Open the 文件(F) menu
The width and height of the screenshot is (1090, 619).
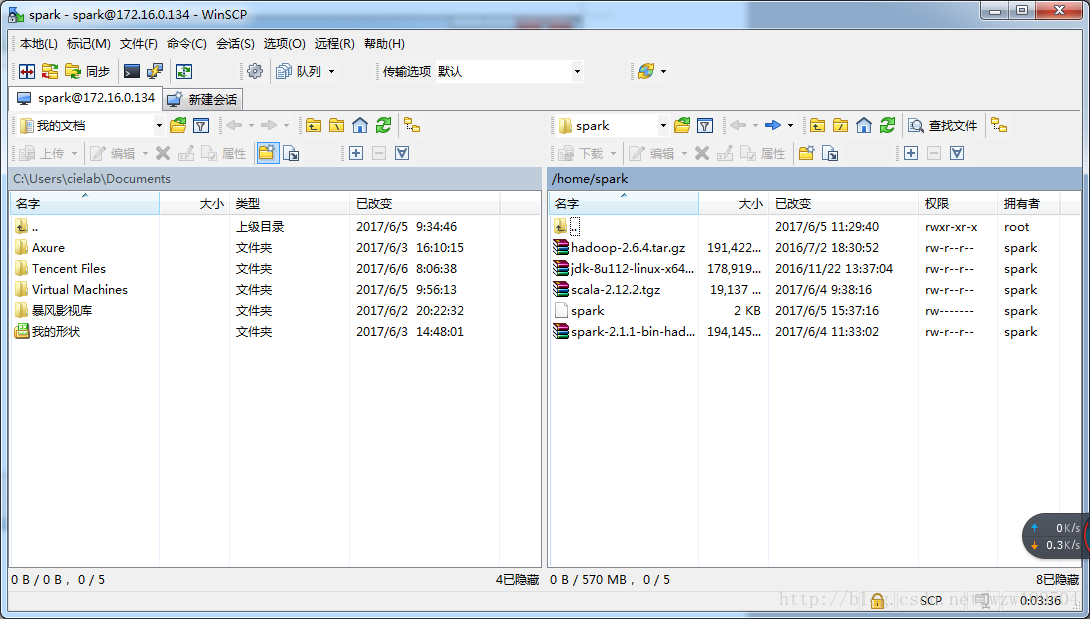(x=138, y=43)
